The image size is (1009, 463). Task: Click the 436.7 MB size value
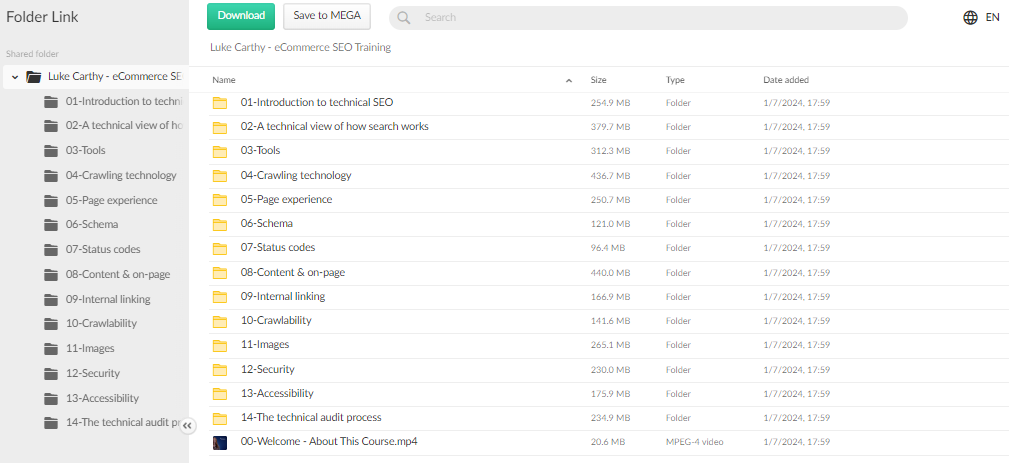(x=610, y=176)
